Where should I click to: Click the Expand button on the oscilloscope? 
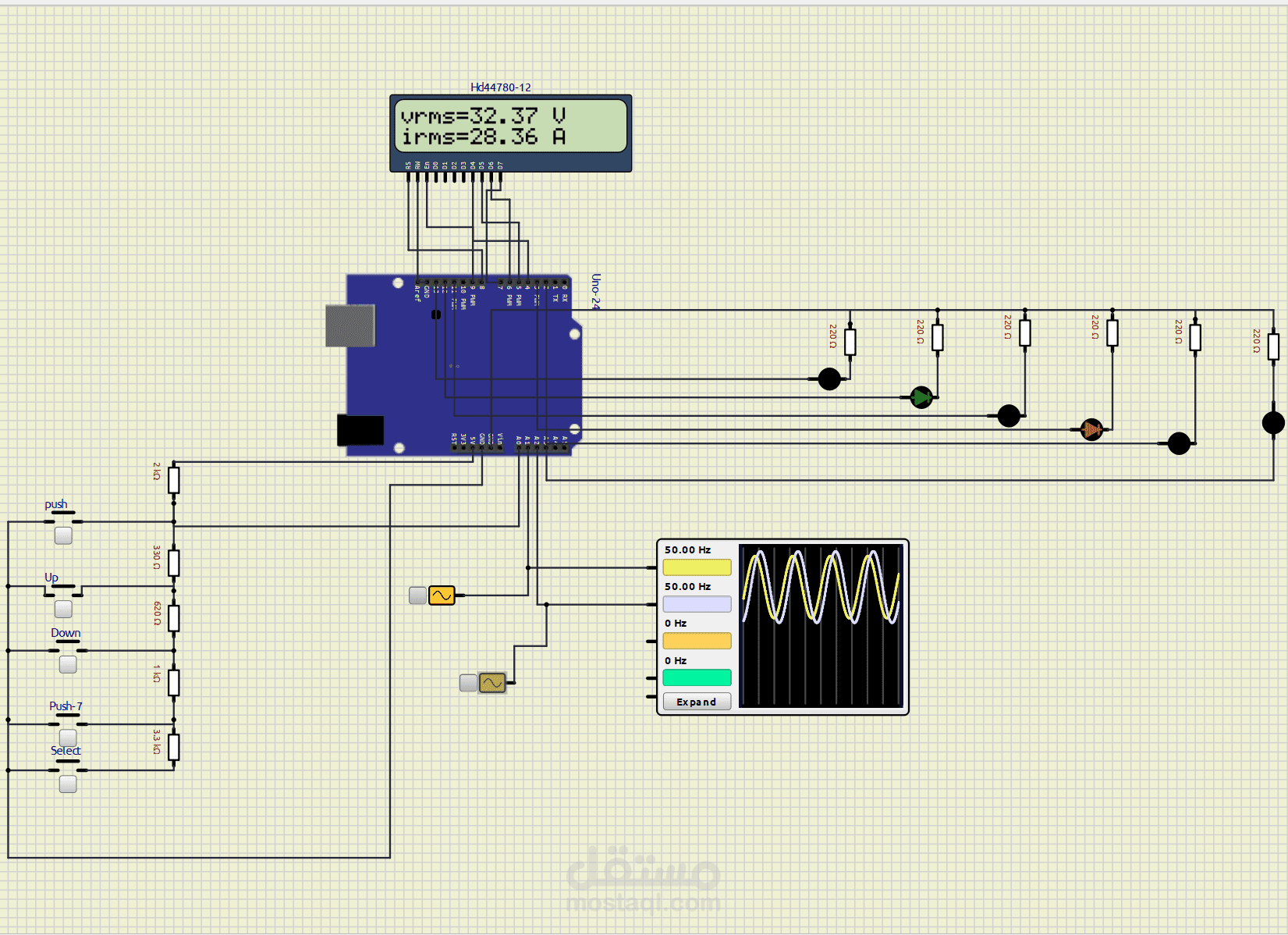pos(697,702)
